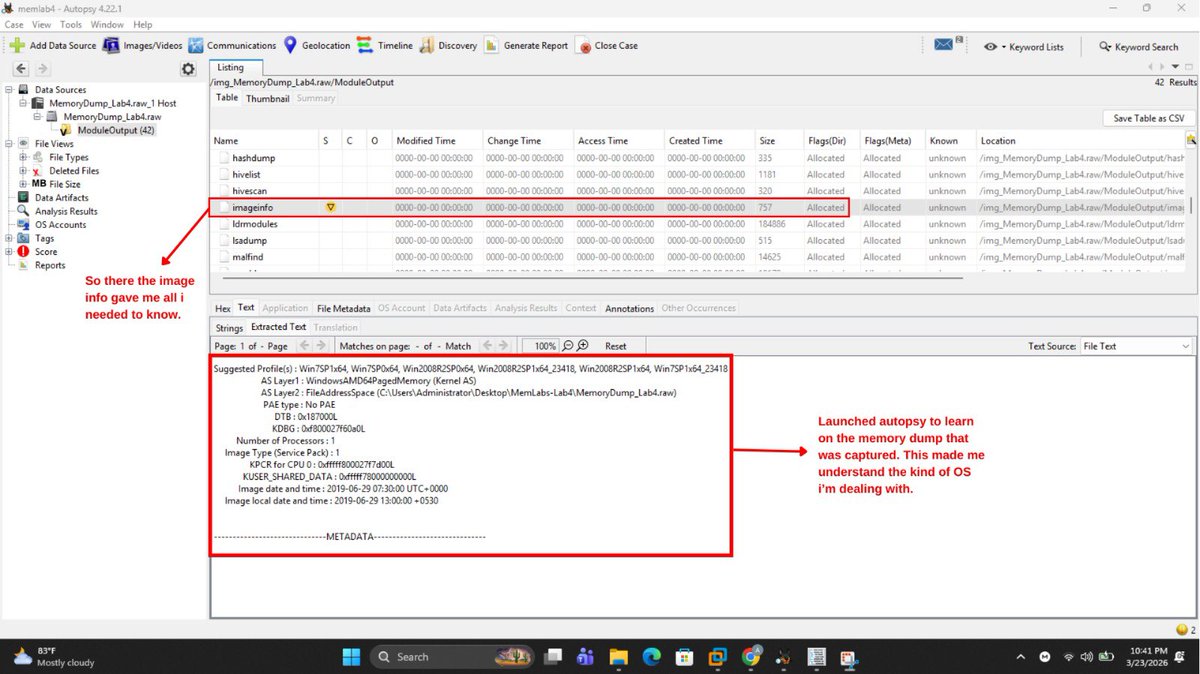Open Microsoft Store from the taskbar
The image size is (1200, 674).
(x=684, y=657)
